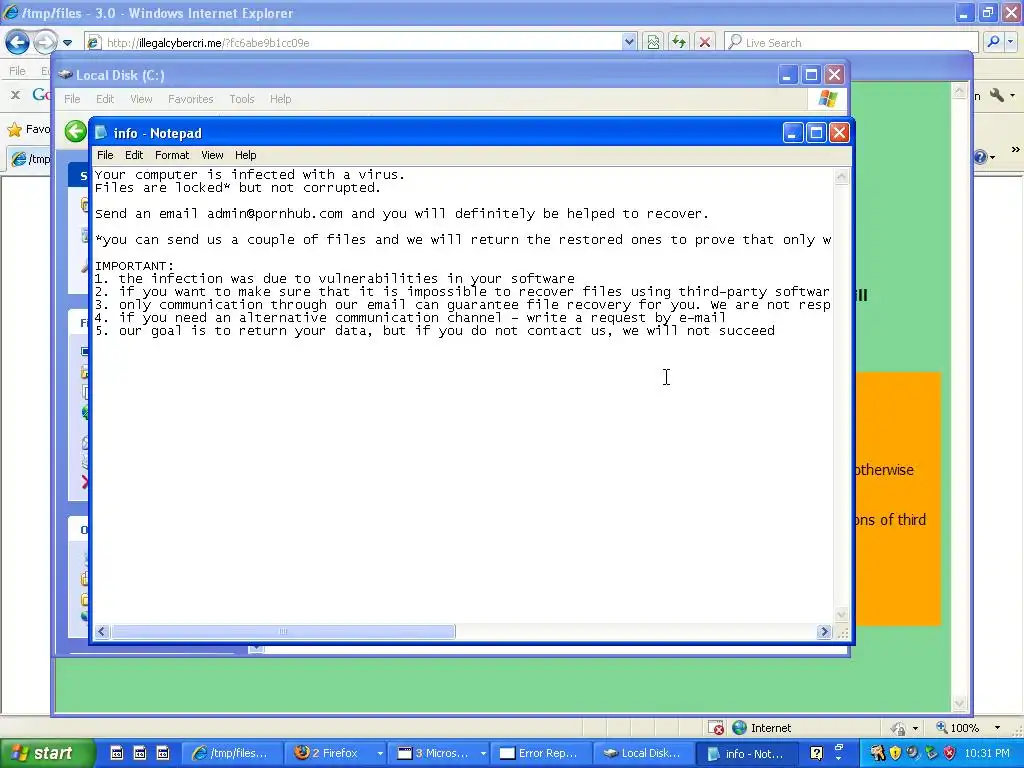Click the red shield alert tray icon
Viewport: 1024px width, 768px height.
[950, 753]
